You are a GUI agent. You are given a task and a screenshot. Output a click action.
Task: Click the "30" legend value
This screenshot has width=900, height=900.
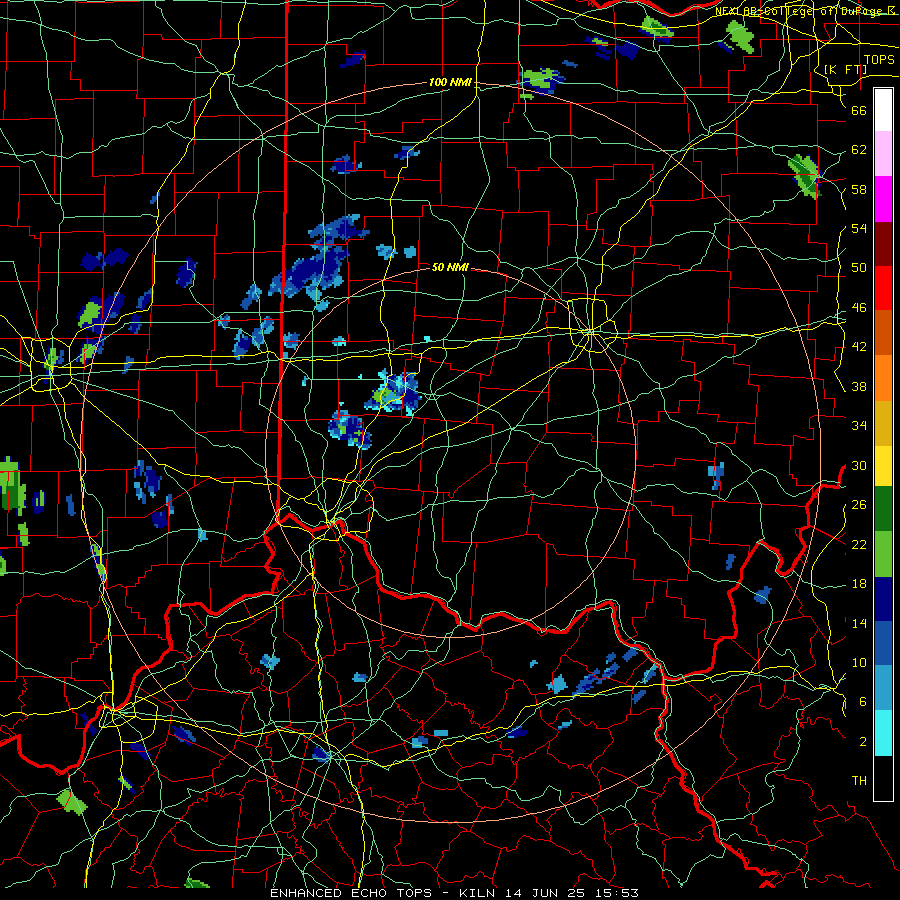coord(859,465)
